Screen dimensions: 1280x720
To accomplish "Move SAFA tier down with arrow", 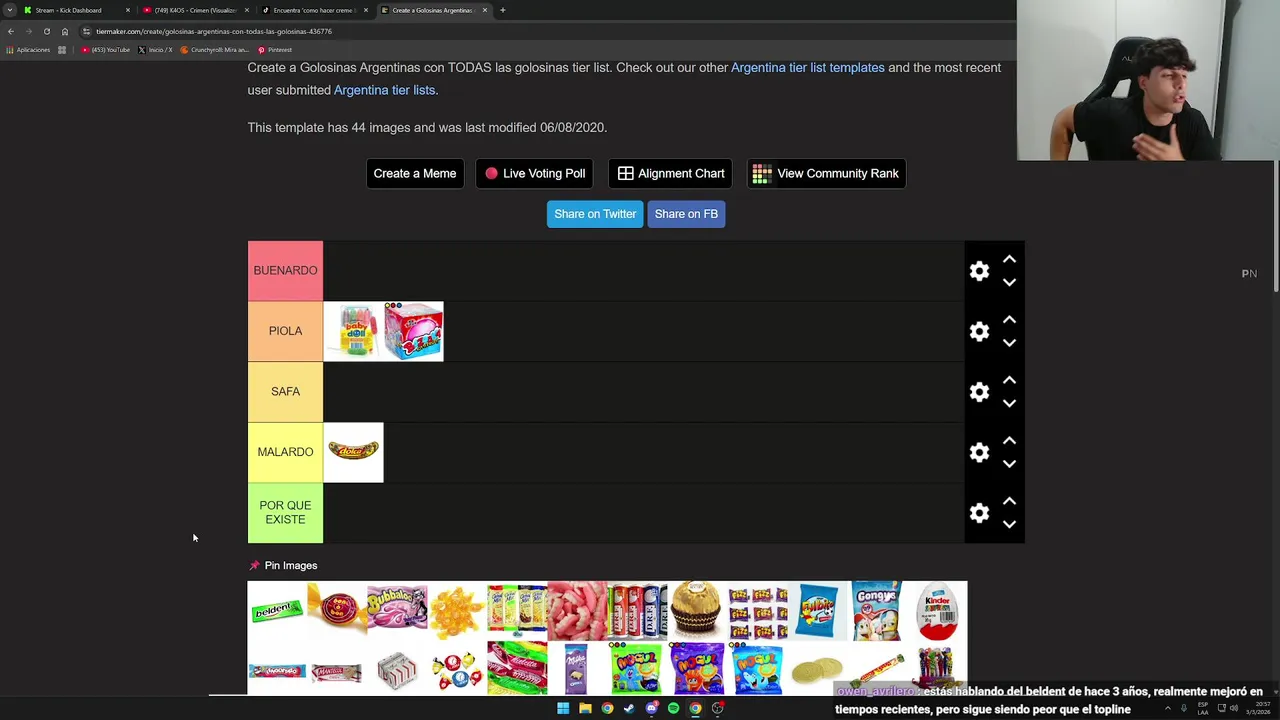I will pos(1009,404).
